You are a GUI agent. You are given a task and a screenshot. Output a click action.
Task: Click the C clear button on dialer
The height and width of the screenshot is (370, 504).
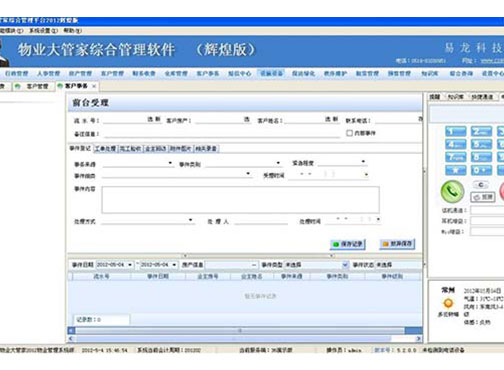(481, 185)
